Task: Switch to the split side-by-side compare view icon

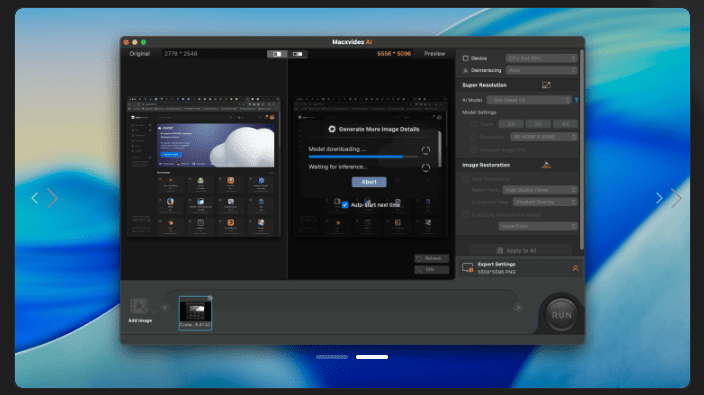Action: click(277, 54)
